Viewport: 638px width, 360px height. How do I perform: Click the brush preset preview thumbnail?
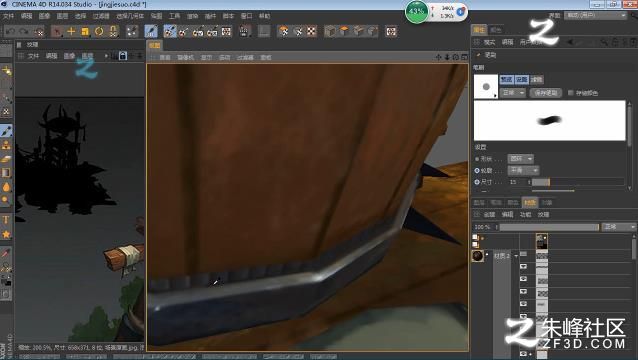(x=486, y=86)
